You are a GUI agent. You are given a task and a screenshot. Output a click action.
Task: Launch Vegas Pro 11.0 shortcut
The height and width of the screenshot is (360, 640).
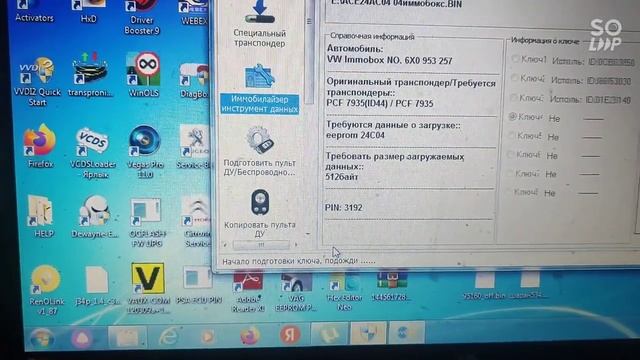pyautogui.click(x=145, y=152)
